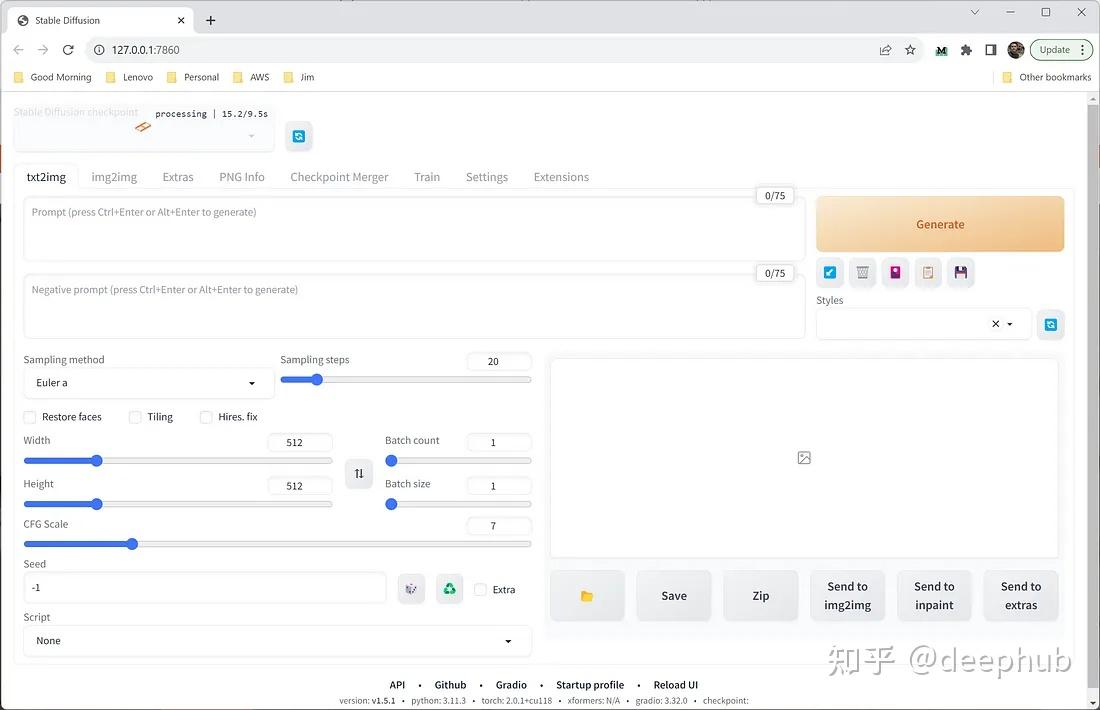Image resolution: width=1100 pixels, height=710 pixels.
Task: Click the image placeholder icon
Action: pyautogui.click(x=804, y=458)
